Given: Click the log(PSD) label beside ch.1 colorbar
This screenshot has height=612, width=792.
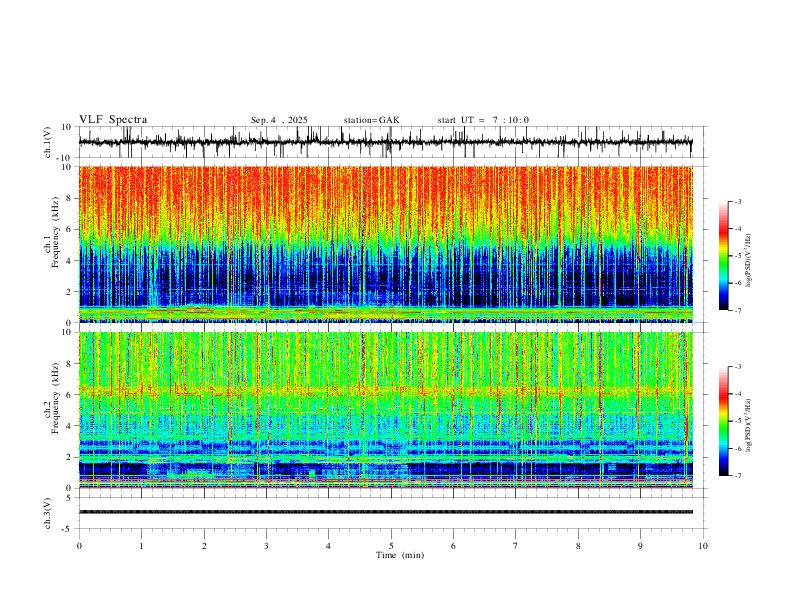Looking at the screenshot, I should [x=748, y=261].
